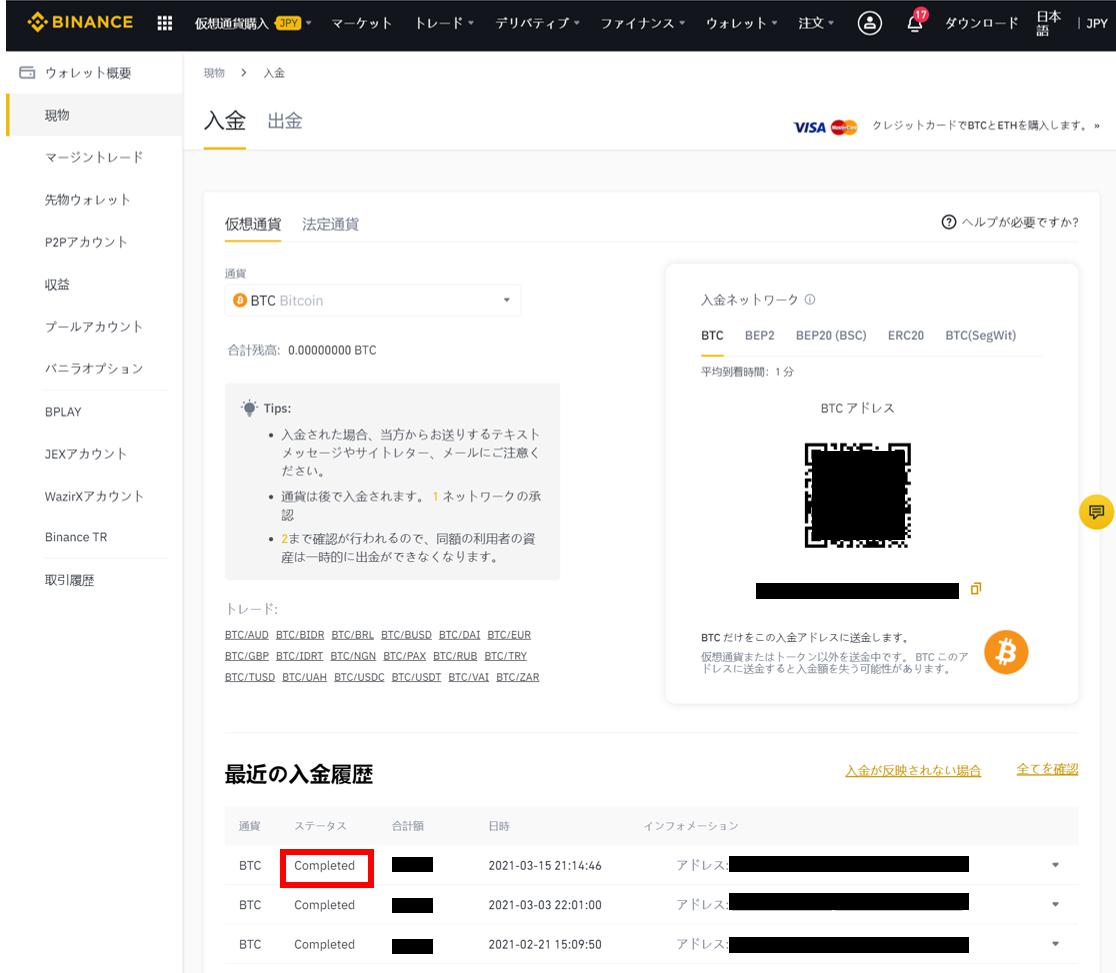Open the BTC Bitcoin currency selector
The width and height of the screenshot is (1116, 973).
point(372,300)
